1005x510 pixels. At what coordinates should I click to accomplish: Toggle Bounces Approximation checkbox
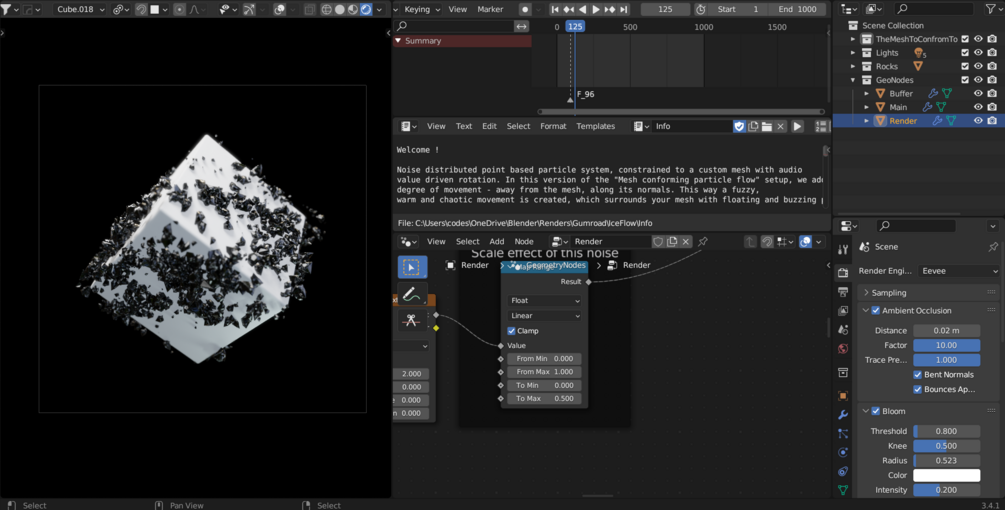pos(918,390)
